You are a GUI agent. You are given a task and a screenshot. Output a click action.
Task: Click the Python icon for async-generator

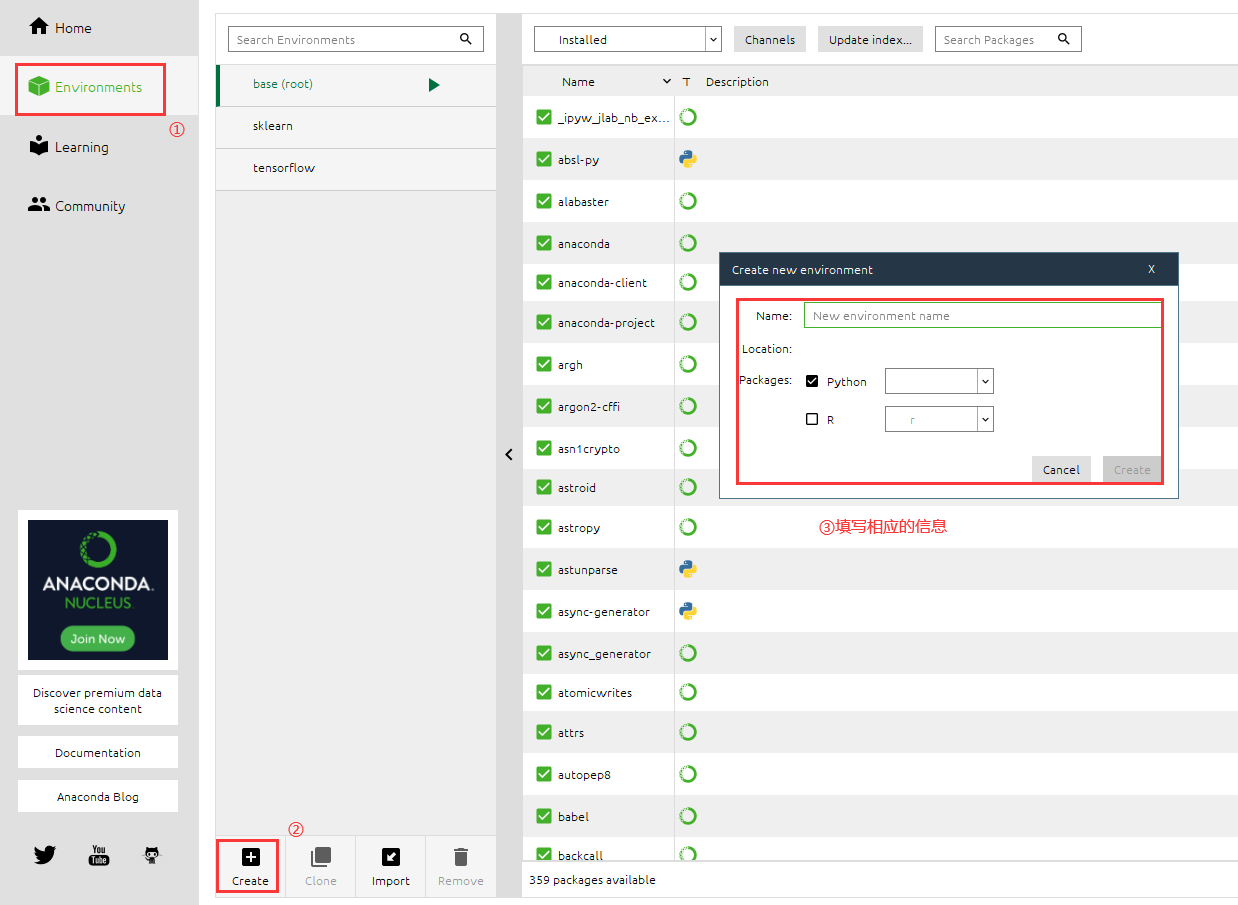pyautogui.click(x=688, y=611)
